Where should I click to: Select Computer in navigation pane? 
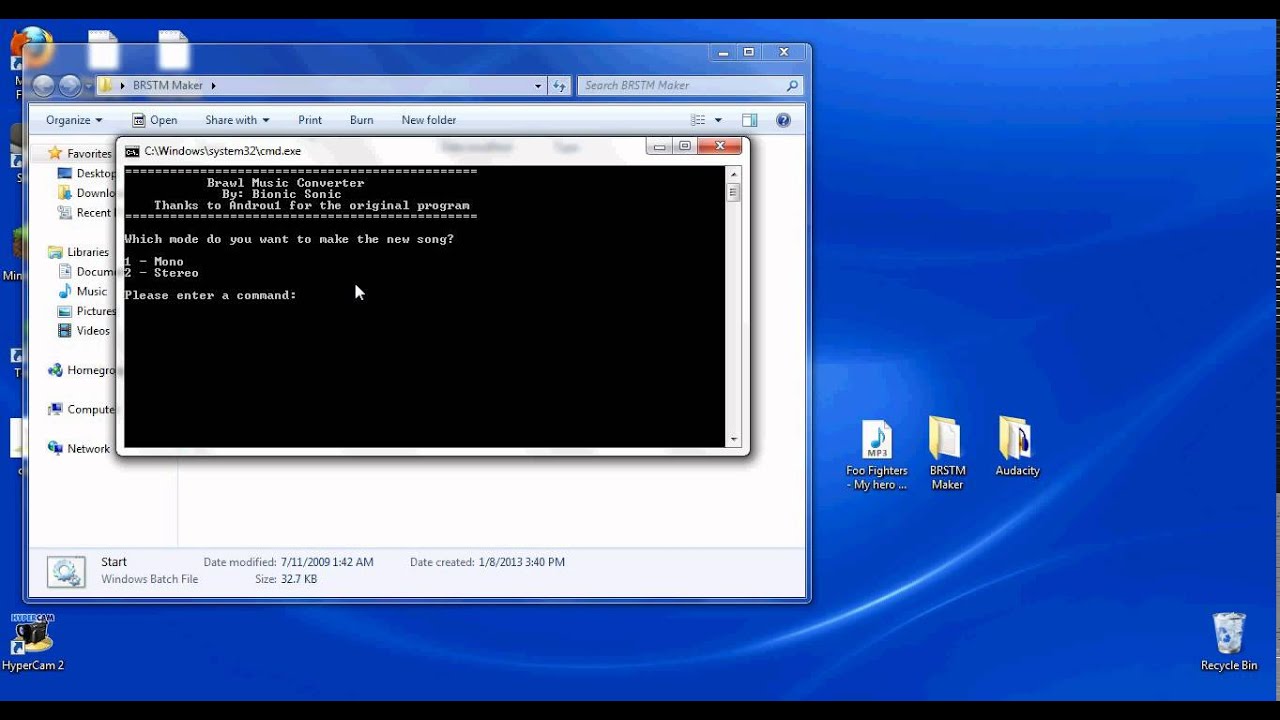tap(81, 409)
